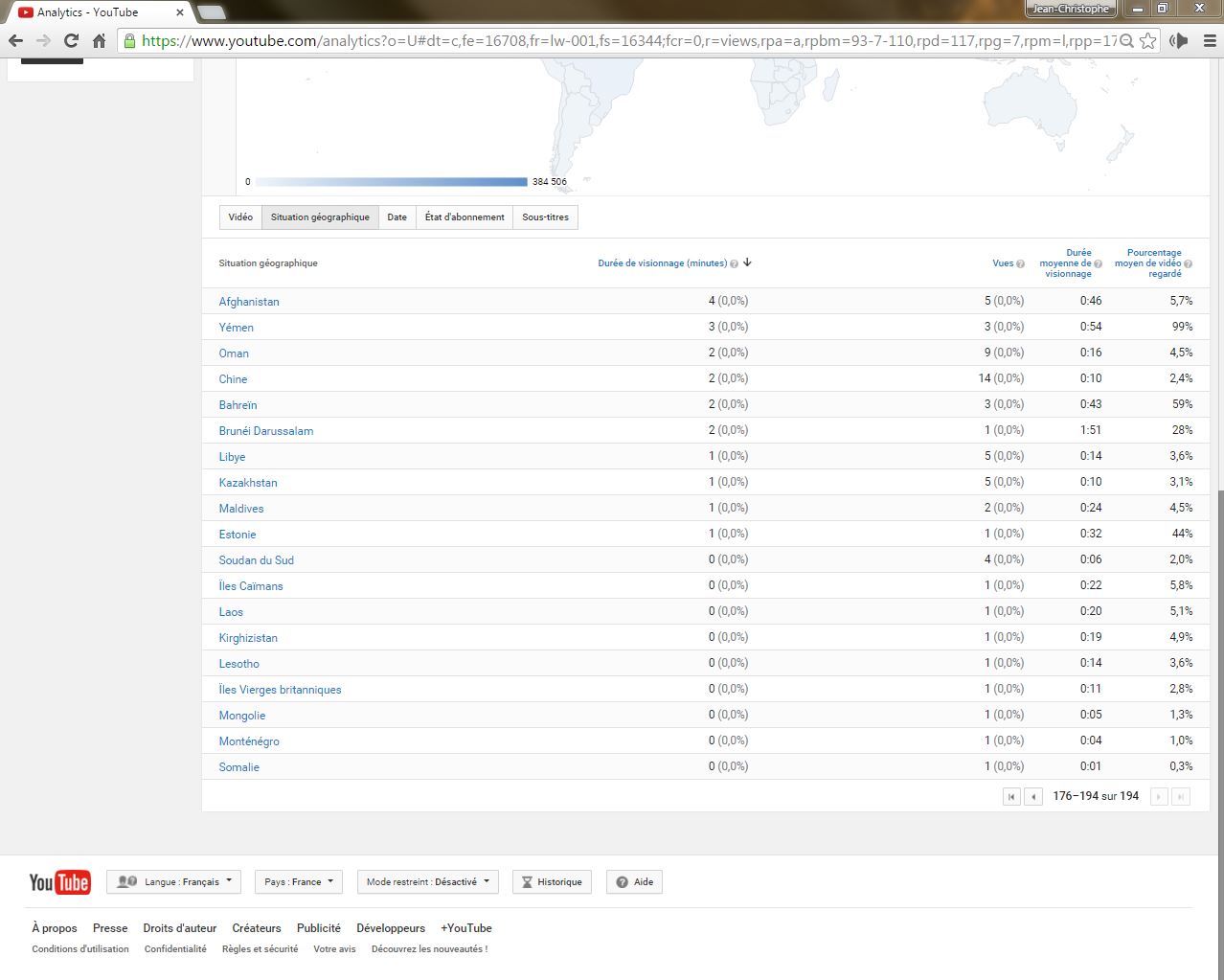The height and width of the screenshot is (980, 1224).
Task: Open the État d'abonnement tab
Action: (x=465, y=217)
